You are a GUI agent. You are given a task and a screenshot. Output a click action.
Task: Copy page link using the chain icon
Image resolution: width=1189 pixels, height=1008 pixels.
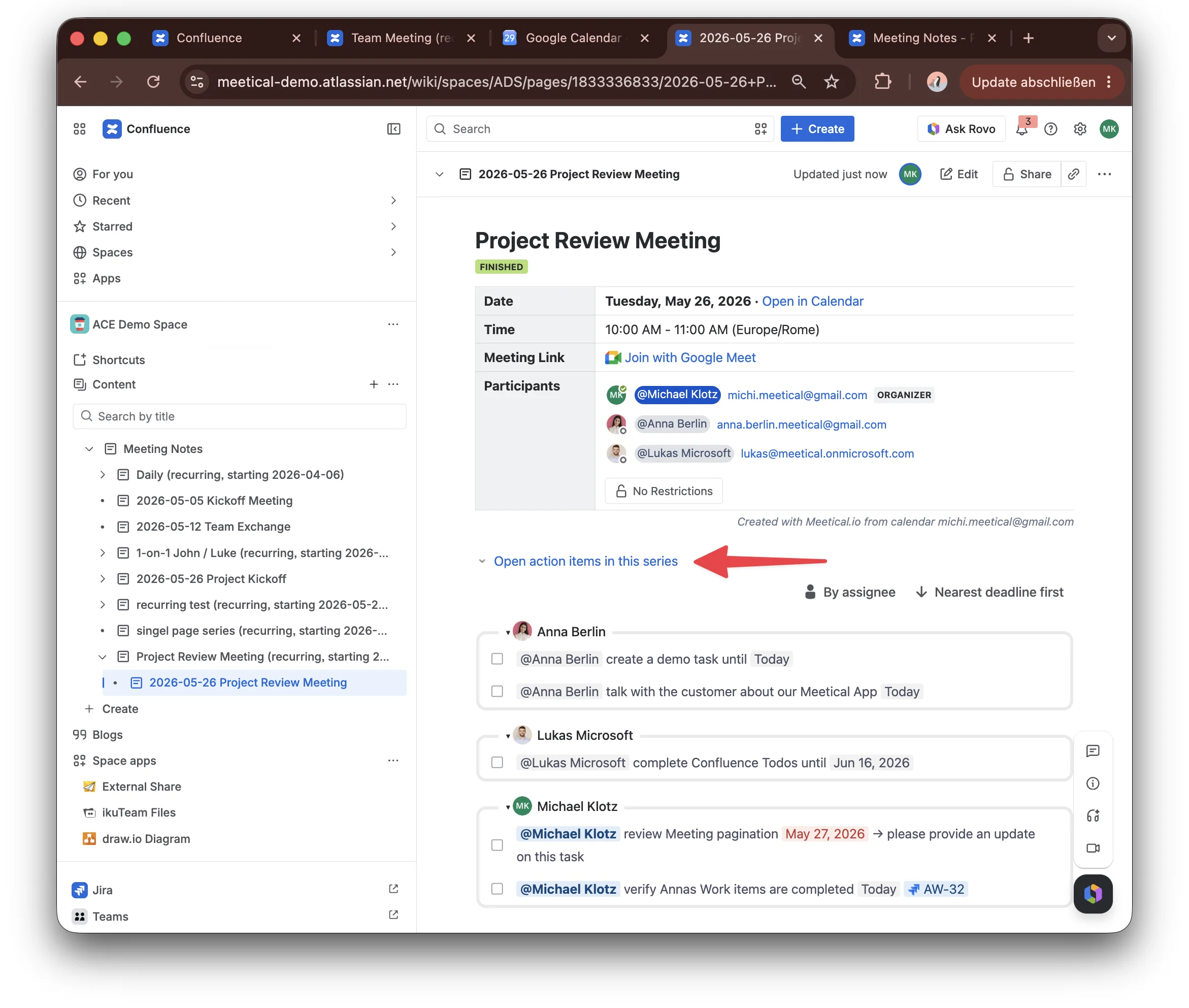[1074, 174]
